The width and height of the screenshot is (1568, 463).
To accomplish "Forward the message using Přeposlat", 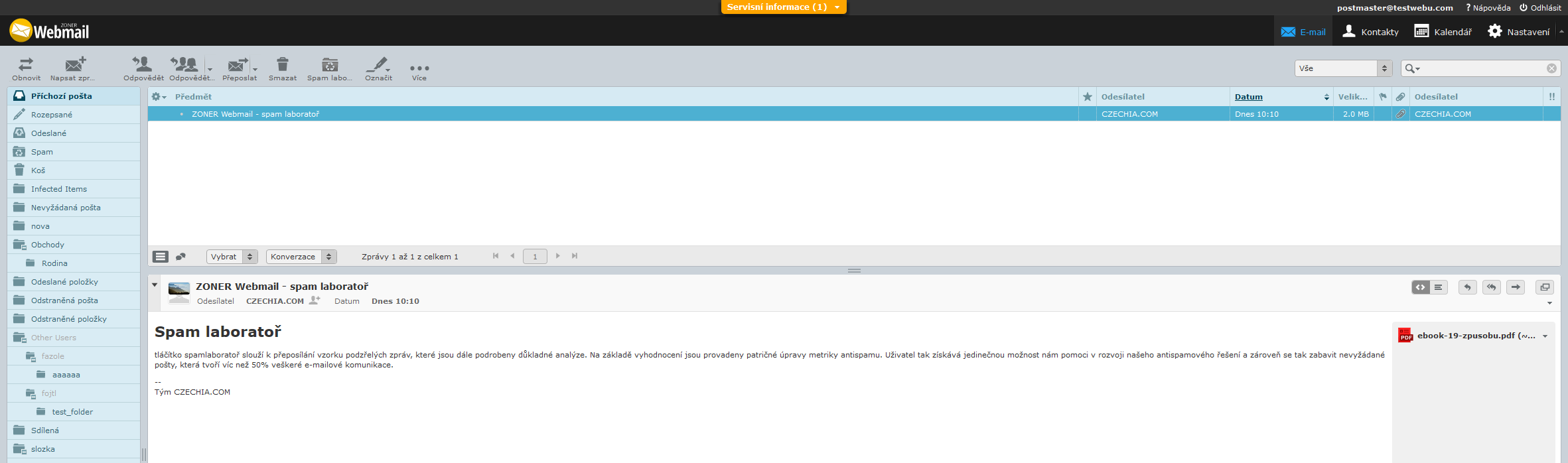I will [237, 64].
